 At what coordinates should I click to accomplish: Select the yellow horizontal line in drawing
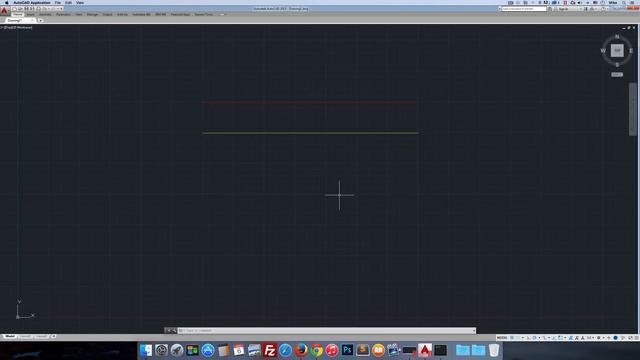(x=310, y=133)
